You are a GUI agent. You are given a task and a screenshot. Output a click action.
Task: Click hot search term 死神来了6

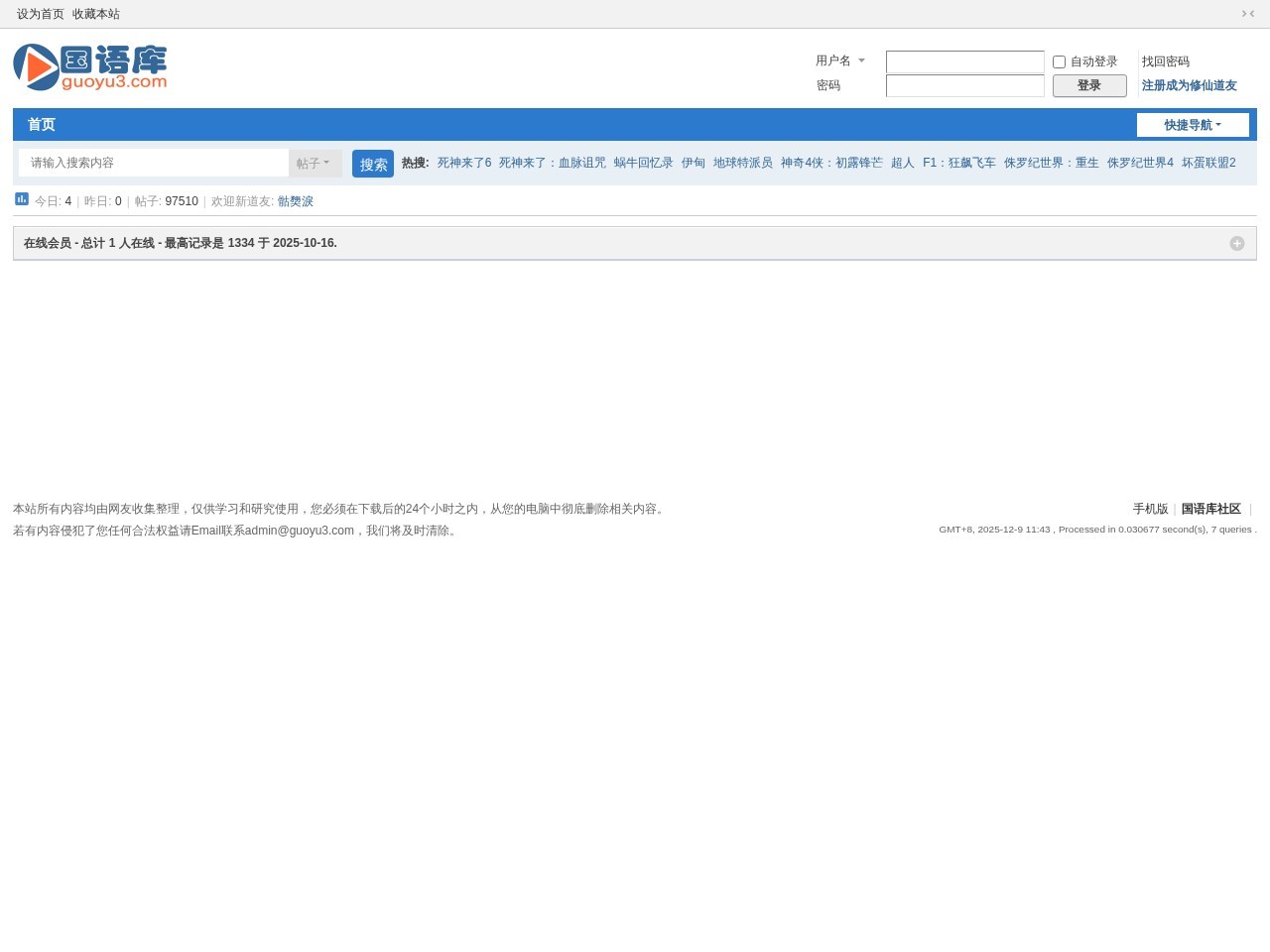(x=464, y=163)
